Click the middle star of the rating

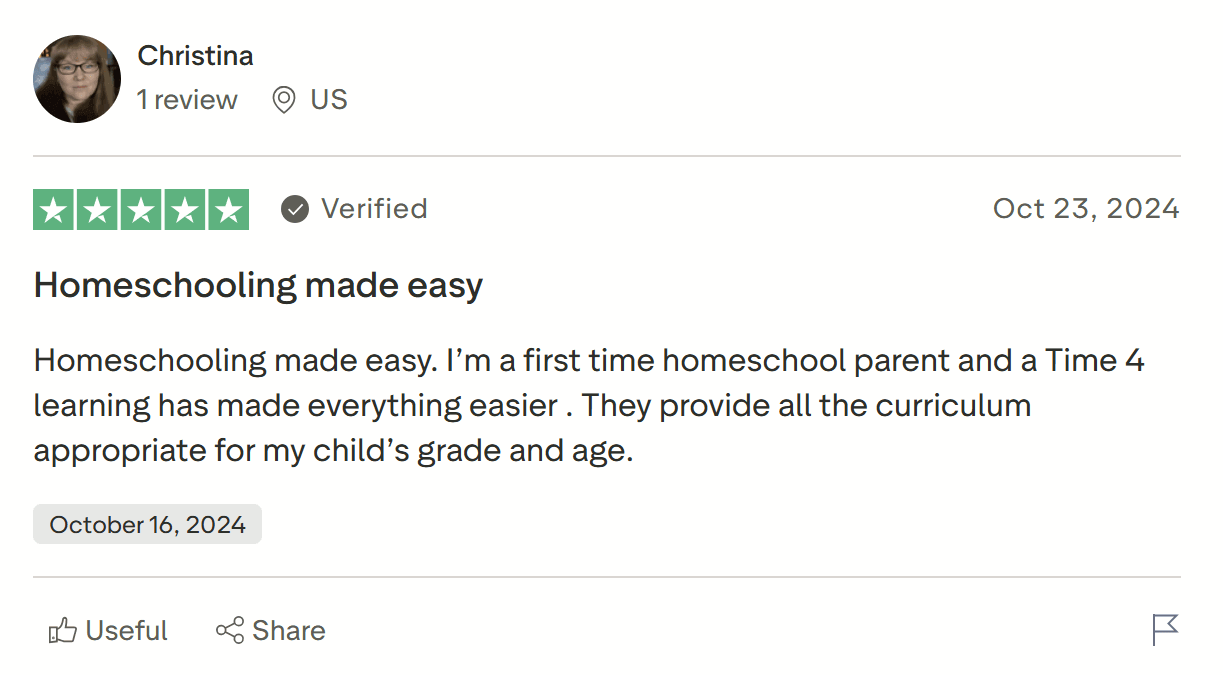click(140, 209)
